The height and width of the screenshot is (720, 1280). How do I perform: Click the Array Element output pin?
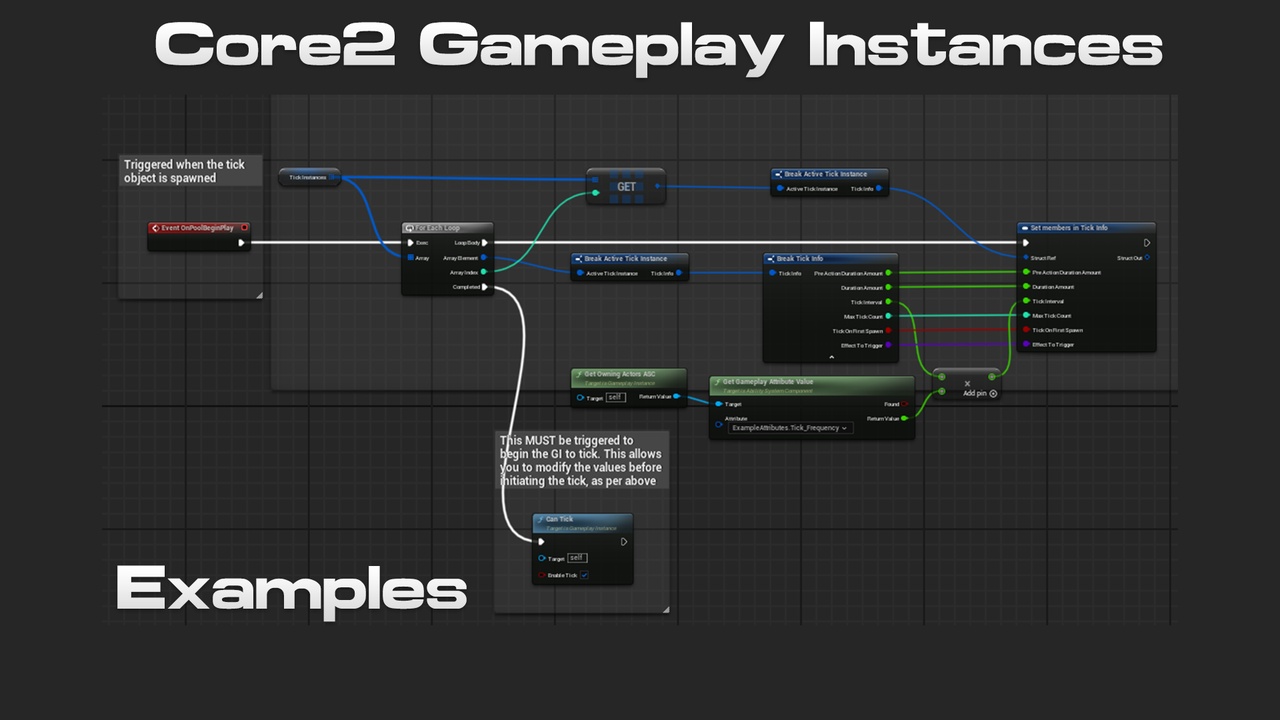coord(485,257)
